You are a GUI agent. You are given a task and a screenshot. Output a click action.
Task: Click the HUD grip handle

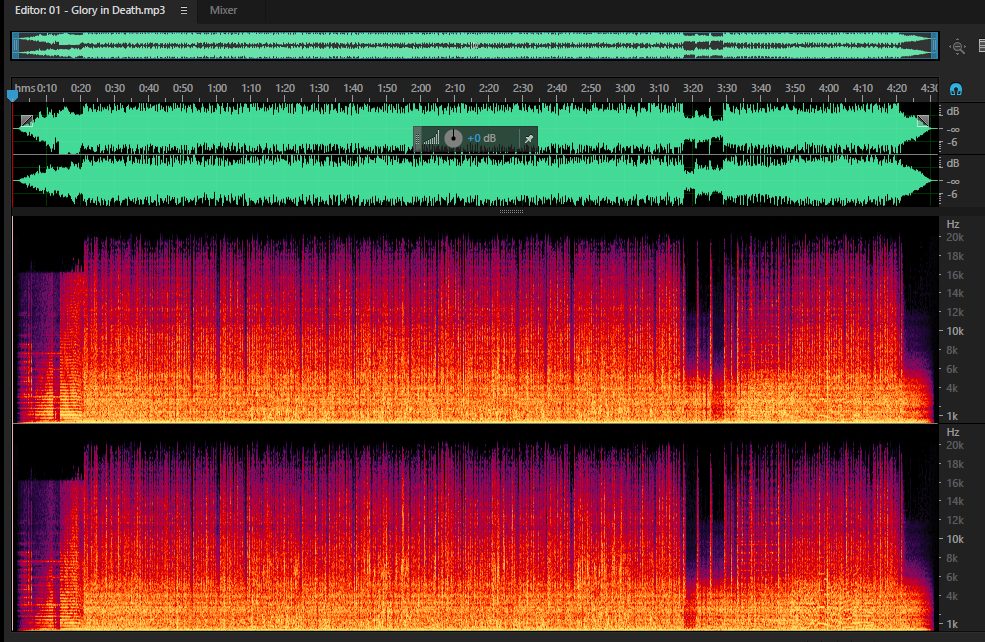[417, 139]
